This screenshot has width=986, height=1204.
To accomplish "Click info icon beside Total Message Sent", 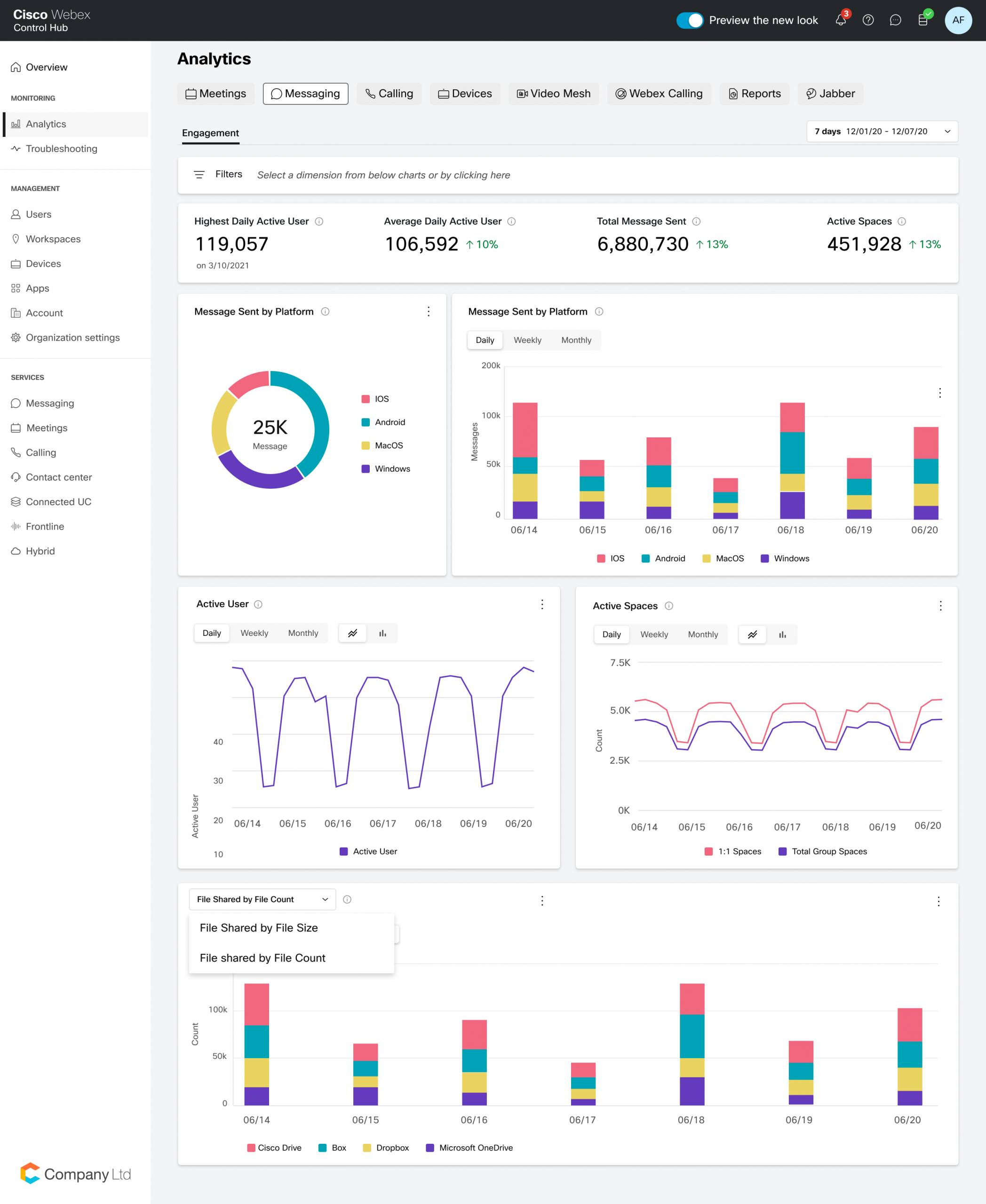I will point(696,222).
